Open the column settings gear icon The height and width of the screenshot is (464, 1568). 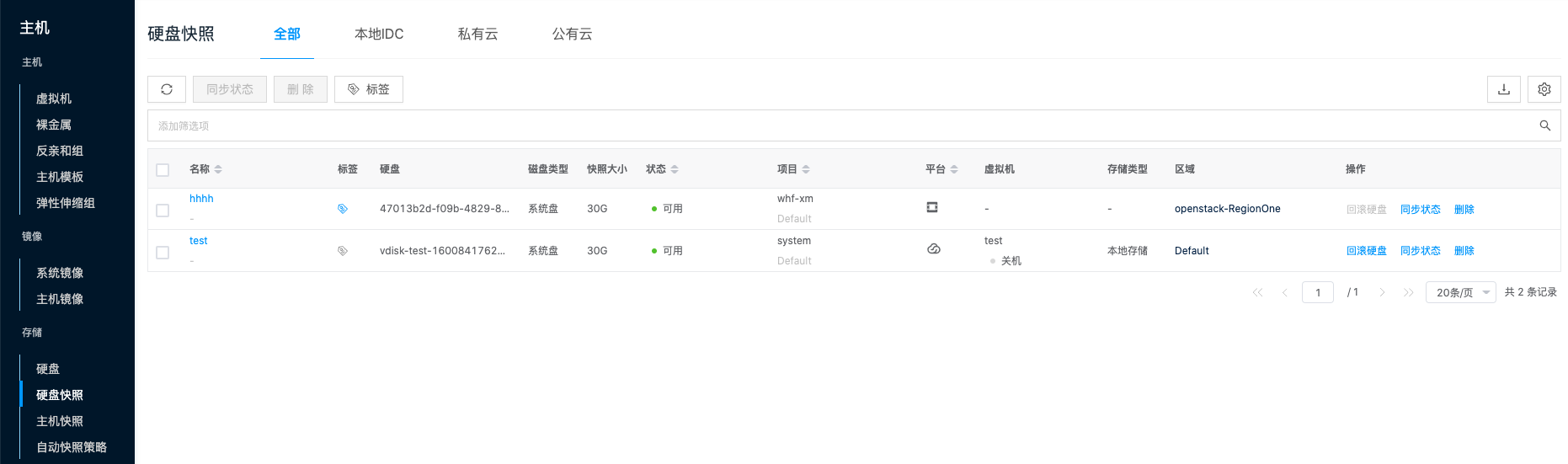click(x=1544, y=89)
